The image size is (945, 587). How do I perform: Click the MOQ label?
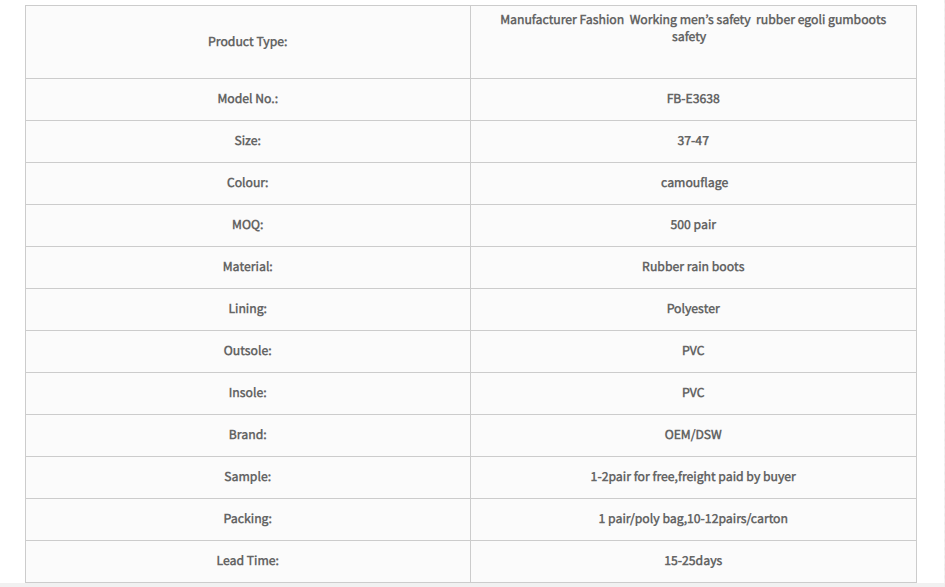point(248,225)
